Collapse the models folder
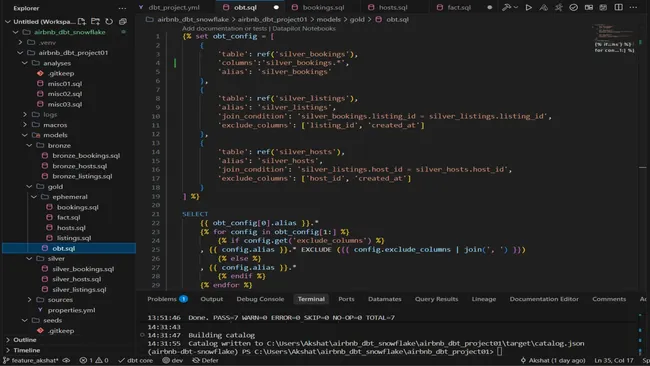The width and height of the screenshot is (650, 366). [25, 135]
